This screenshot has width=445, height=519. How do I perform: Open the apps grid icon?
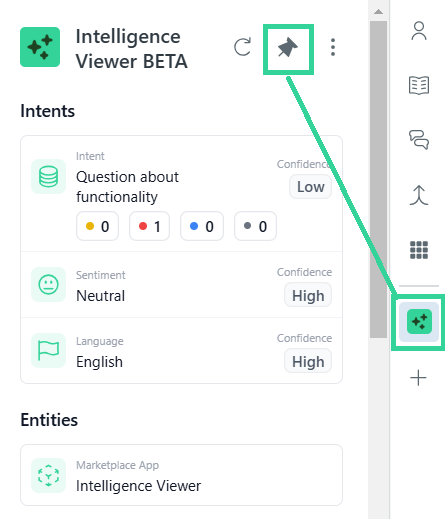419,250
